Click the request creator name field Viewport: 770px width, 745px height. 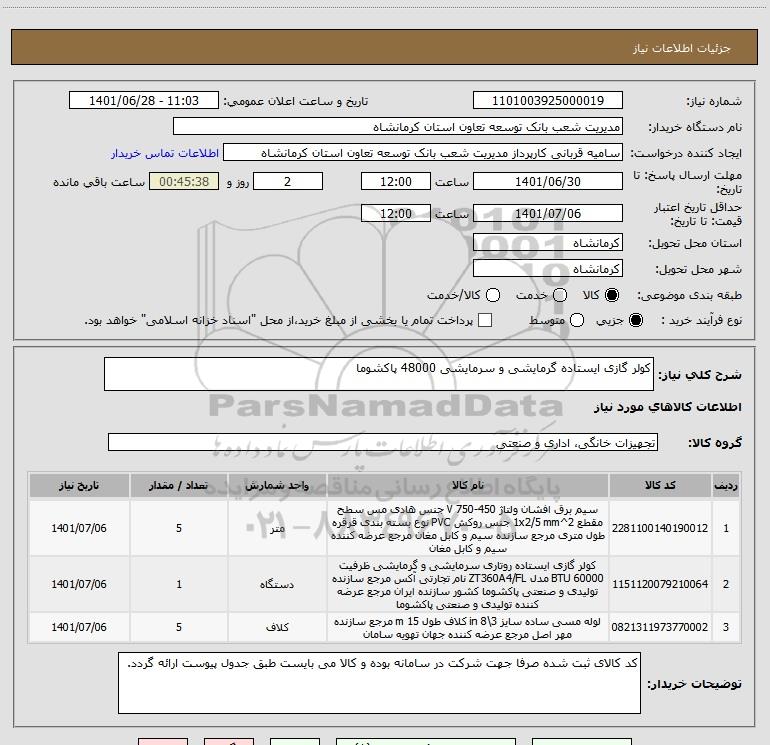(423, 153)
